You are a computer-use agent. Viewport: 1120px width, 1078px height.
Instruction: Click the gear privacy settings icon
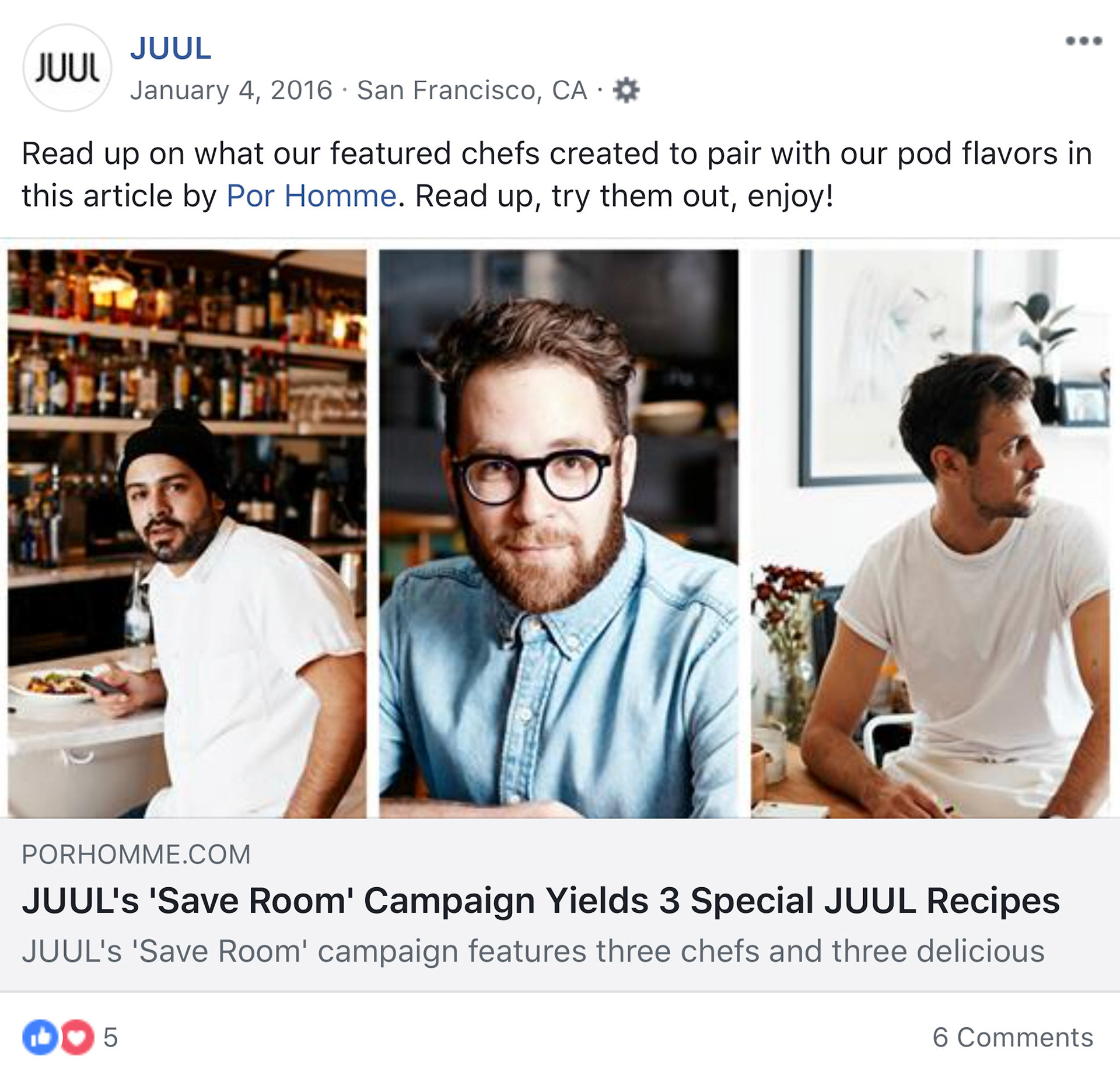pos(626,90)
